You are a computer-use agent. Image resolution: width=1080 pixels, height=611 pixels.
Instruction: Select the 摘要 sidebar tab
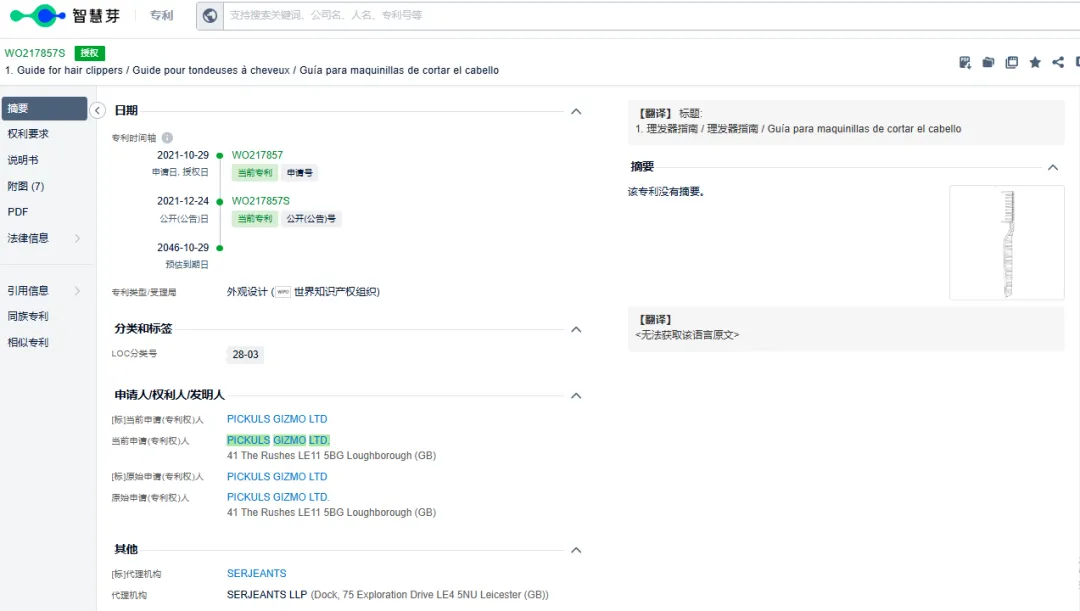44,108
